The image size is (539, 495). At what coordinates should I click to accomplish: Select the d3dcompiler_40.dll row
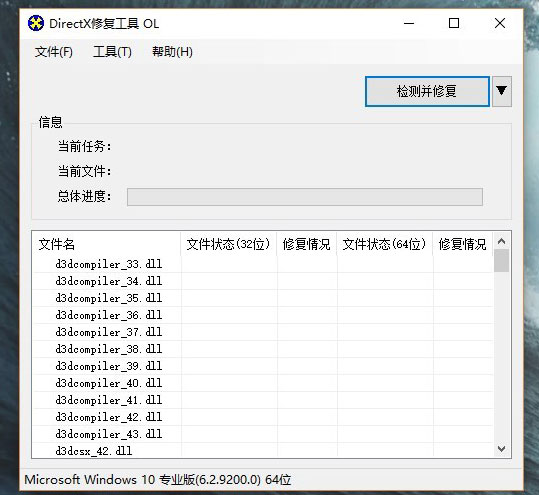[263, 383]
